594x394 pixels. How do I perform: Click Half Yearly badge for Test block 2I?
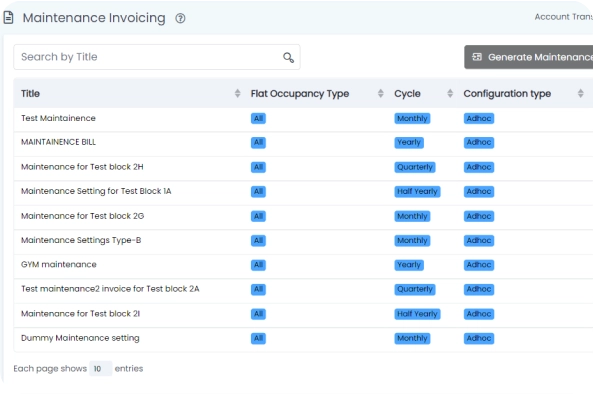pyautogui.click(x=417, y=314)
